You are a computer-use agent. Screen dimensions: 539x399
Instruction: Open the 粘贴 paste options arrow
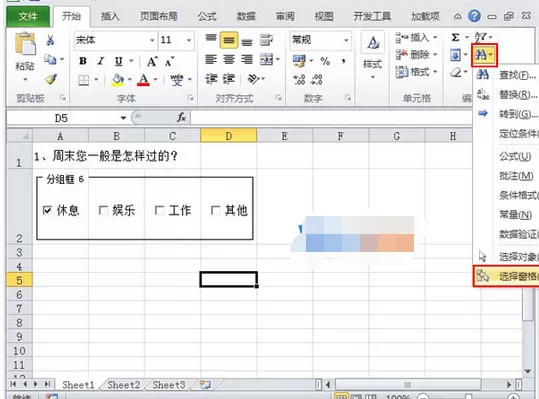click(x=25, y=80)
